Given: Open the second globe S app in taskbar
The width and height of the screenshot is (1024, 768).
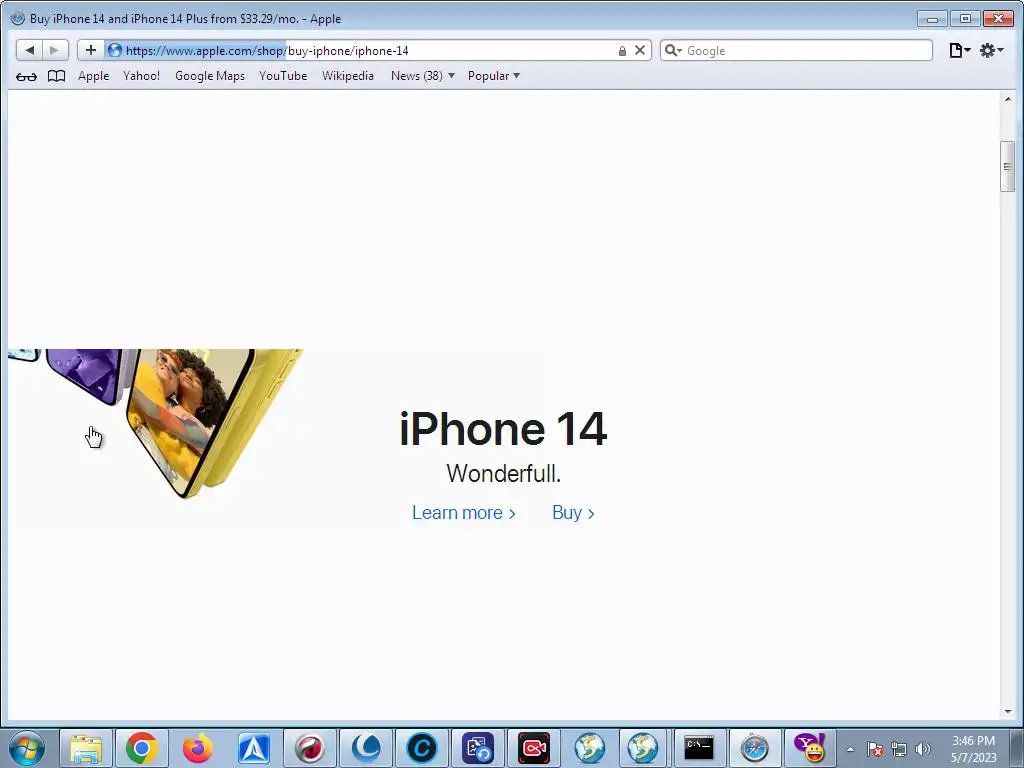Looking at the screenshot, I should click(643, 748).
